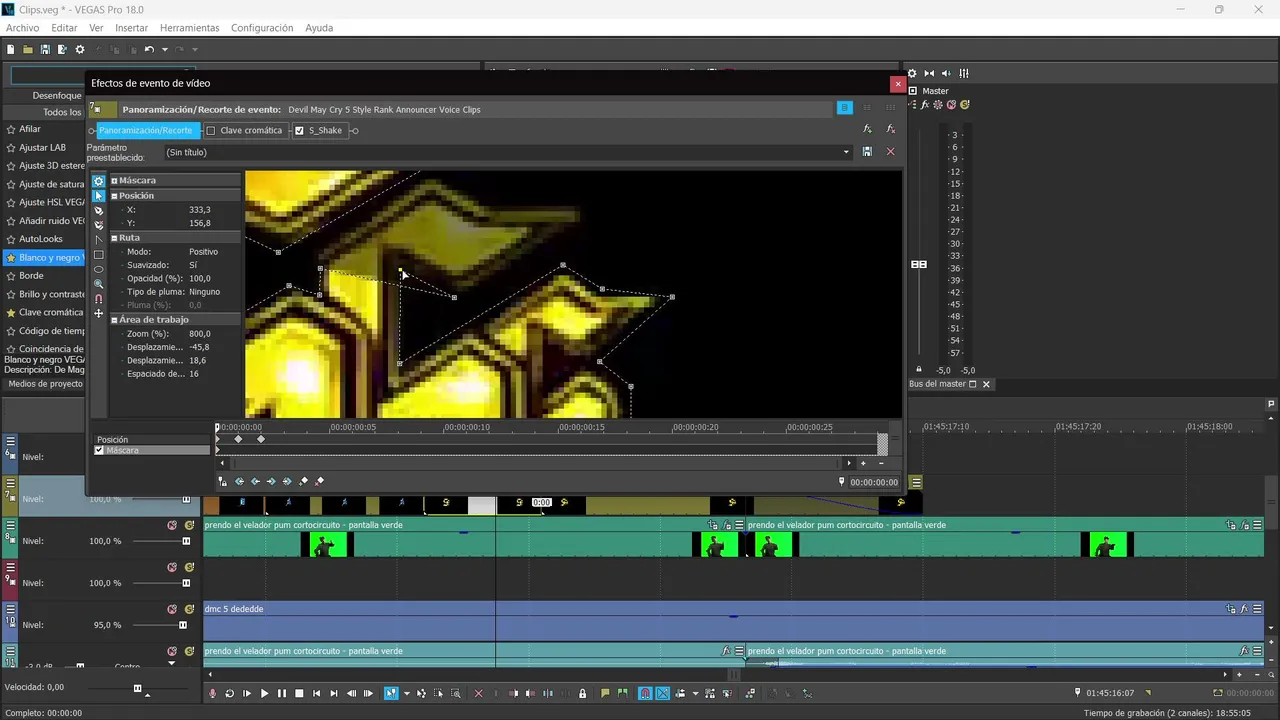1280x720 pixels.
Task: Click the move freely cross-arrow tool
Action: [x=99, y=314]
